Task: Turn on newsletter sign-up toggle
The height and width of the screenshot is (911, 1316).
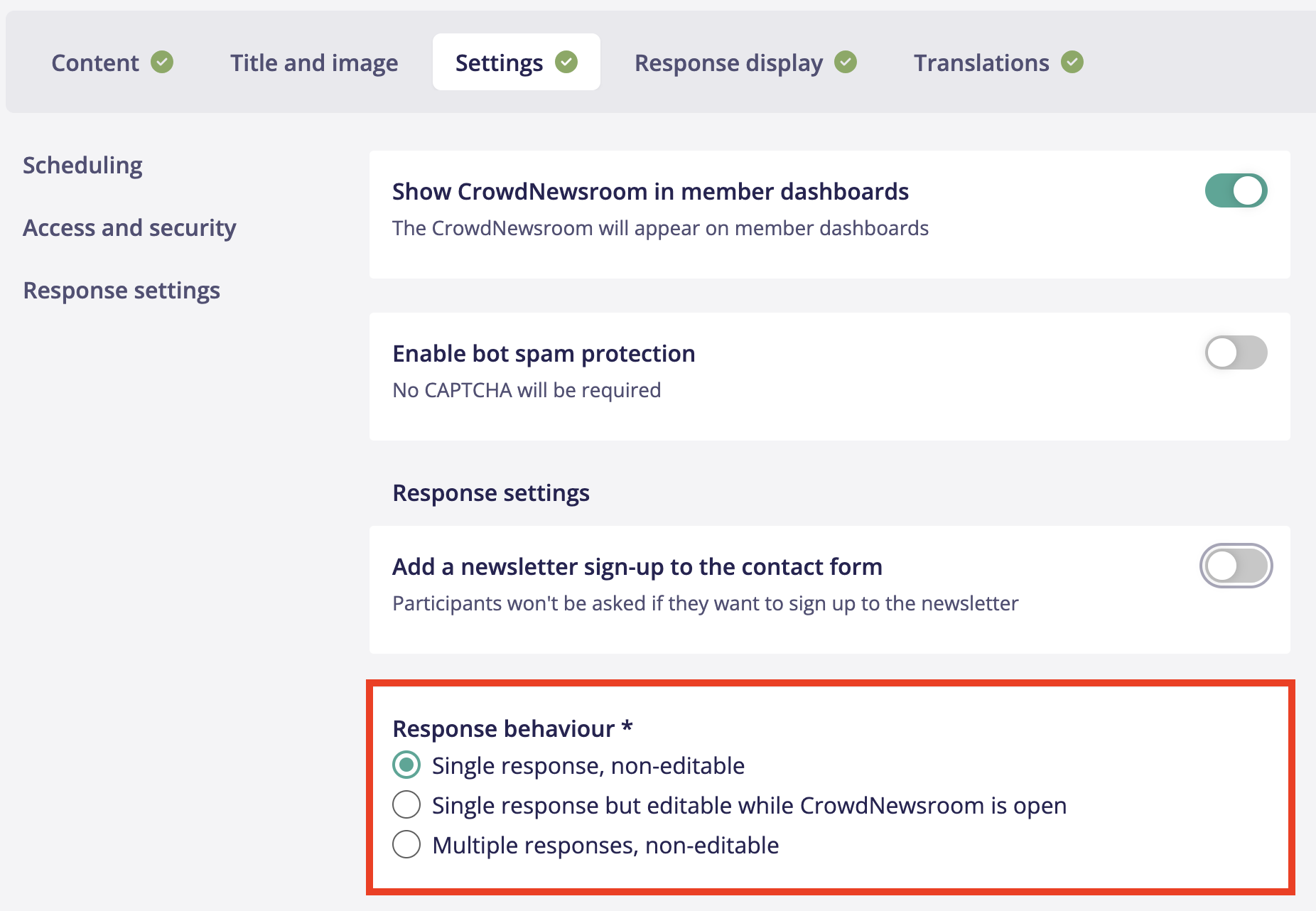Action: pos(1236,566)
